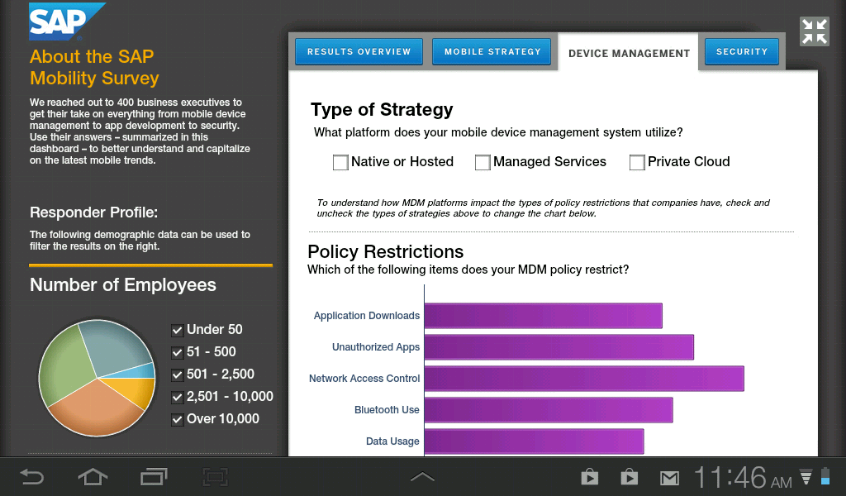Click the orange slice of the pie chart
The width and height of the screenshot is (846, 496).
click(x=97, y=410)
